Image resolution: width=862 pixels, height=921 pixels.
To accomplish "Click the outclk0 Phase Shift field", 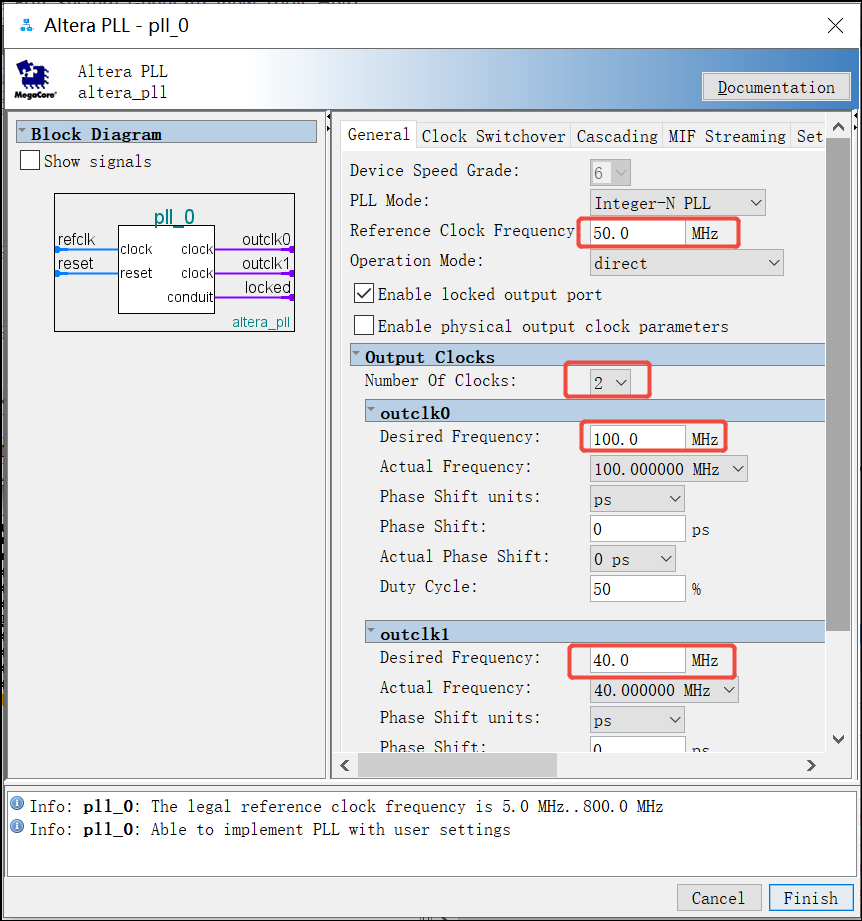I will point(637,529).
